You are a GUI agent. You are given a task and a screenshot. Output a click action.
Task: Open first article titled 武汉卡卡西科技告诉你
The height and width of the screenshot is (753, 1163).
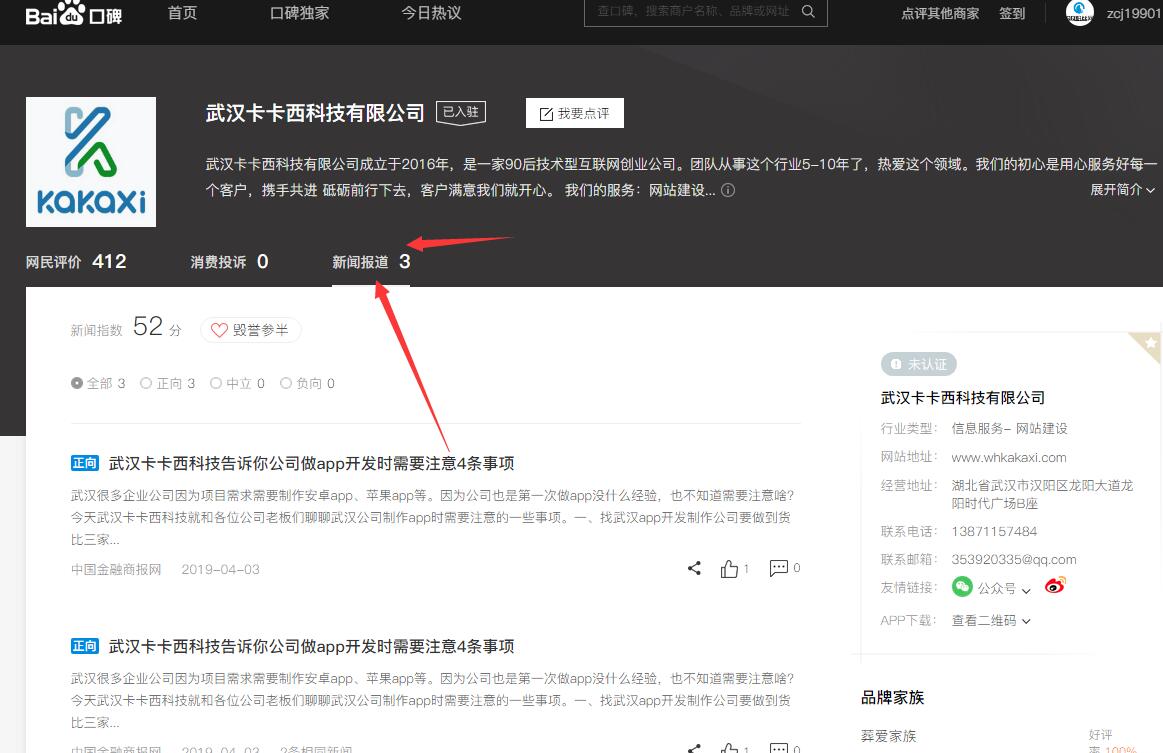click(x=312, y=464)
